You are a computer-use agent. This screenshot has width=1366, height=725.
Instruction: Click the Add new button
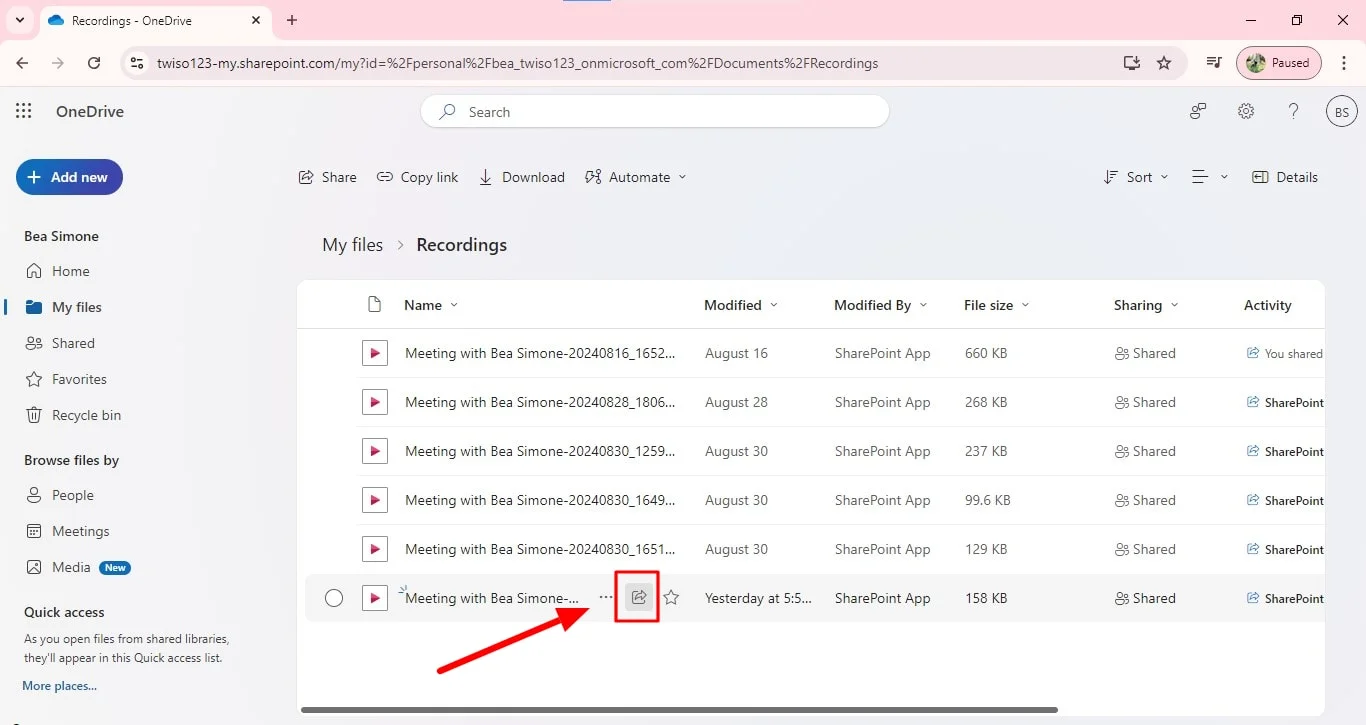(x=69, y=177)
